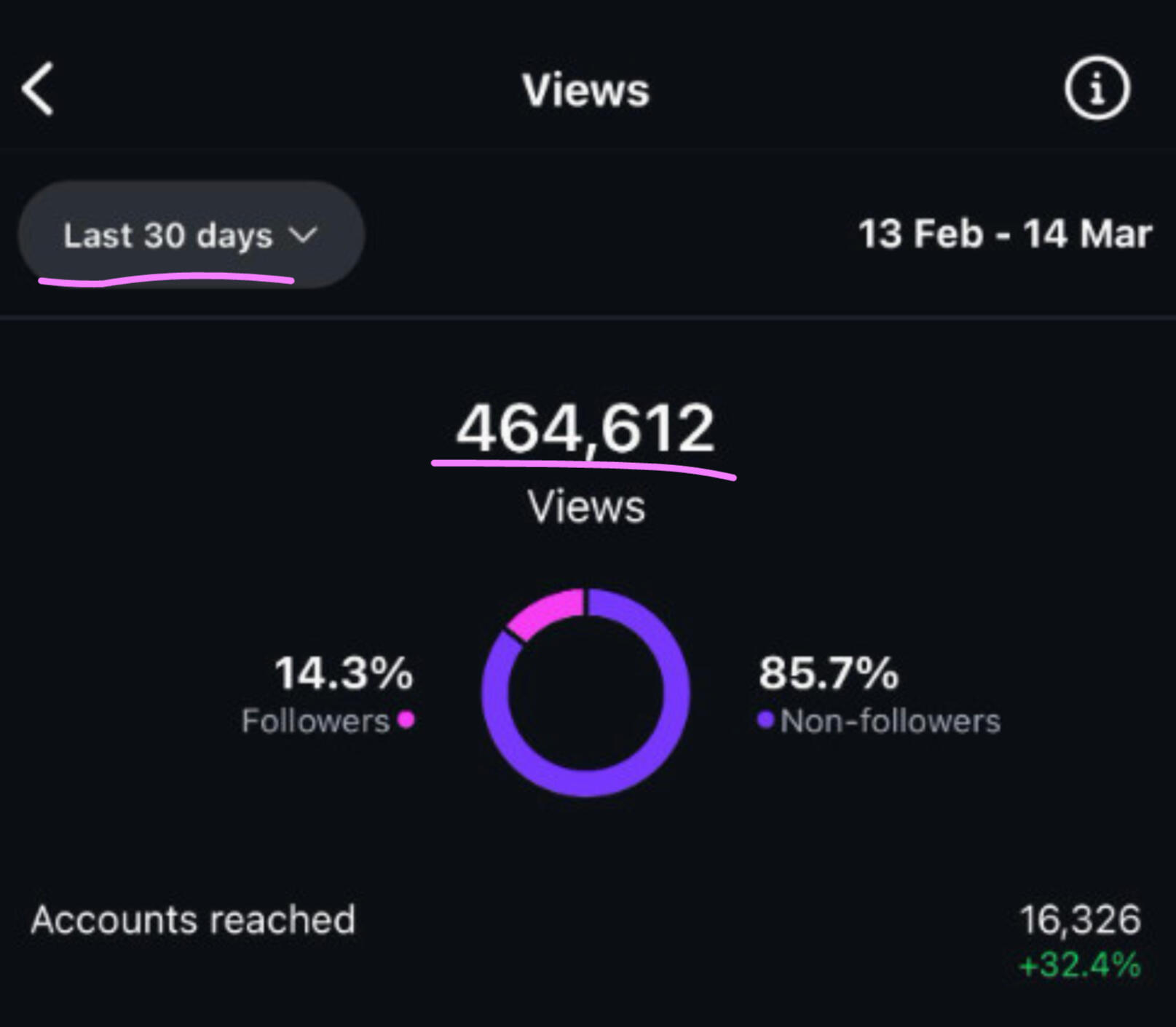Click the center of the donut chart

click(585, 693)
